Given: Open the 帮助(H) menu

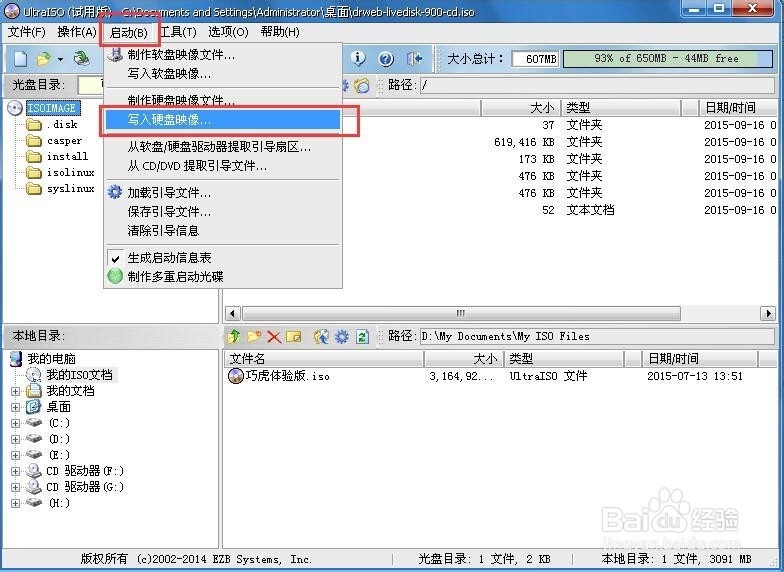Looking at the screenshot, I should pyautogui.click(x=280, y=32).
